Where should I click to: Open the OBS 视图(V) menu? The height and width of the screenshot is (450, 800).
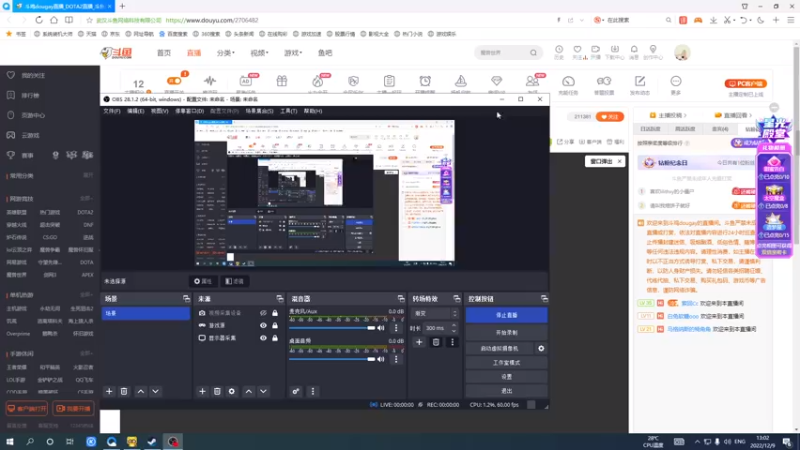point(160,111)
